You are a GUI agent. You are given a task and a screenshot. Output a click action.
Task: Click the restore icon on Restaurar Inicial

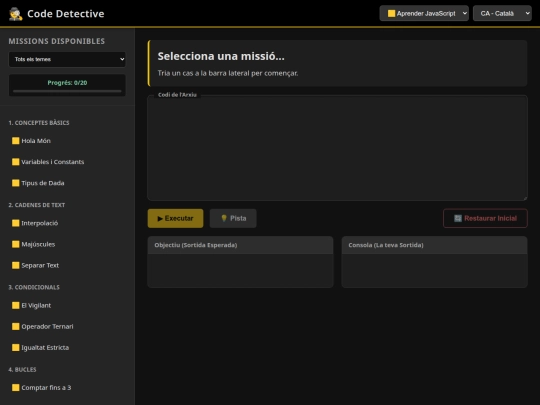click(458, 218)
